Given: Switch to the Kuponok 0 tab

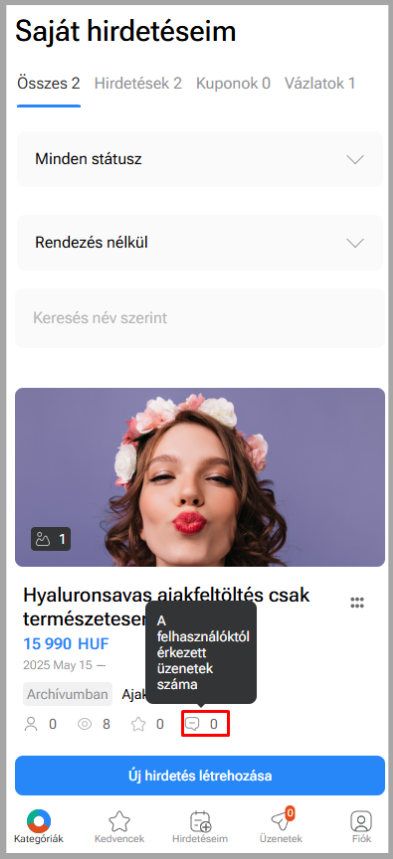Looking at the screenshot, I should (x=233, y=83).
